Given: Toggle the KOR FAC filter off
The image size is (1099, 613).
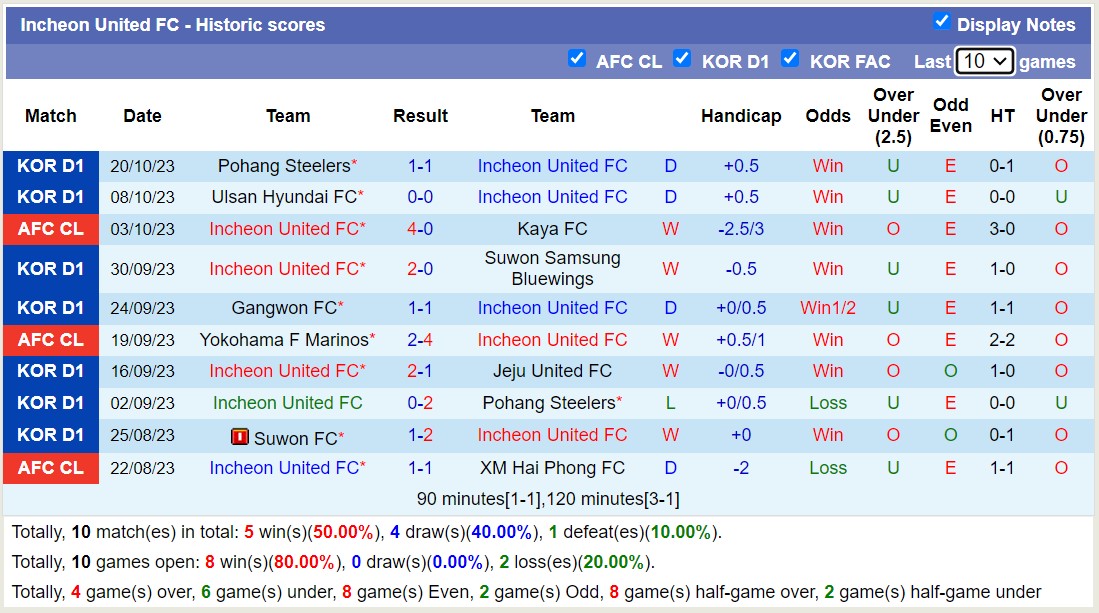Looking at the screenshot, I should 790,58.
